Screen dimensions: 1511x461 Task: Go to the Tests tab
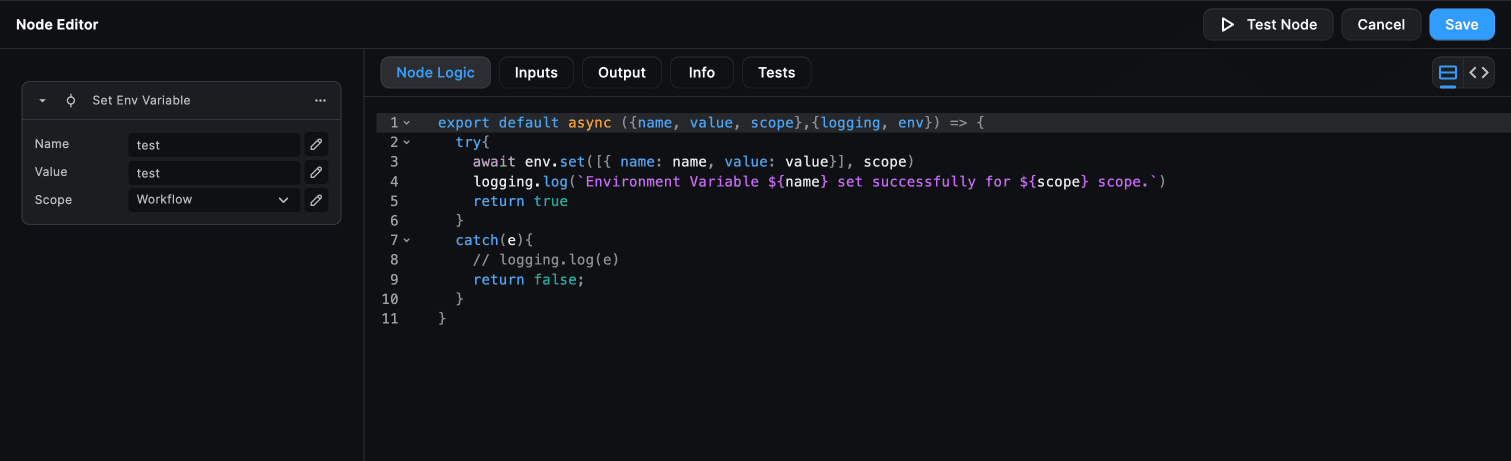coord(776,73)
